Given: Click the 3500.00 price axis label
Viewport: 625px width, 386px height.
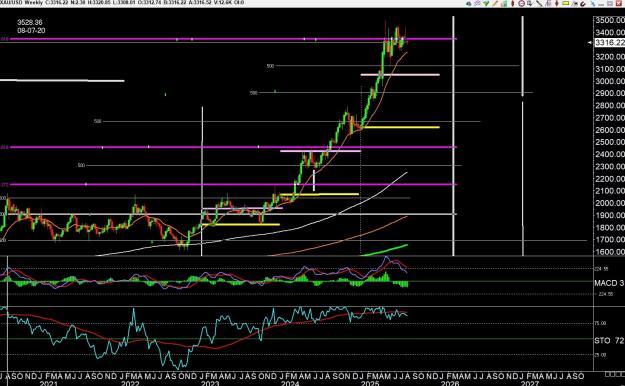Looking at the screenshot, I should pos(610,20).
